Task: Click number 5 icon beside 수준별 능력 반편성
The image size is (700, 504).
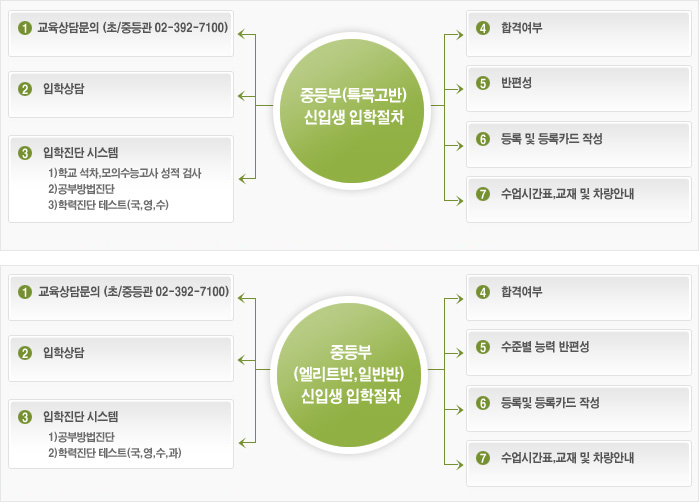Action: pos(483,347)
